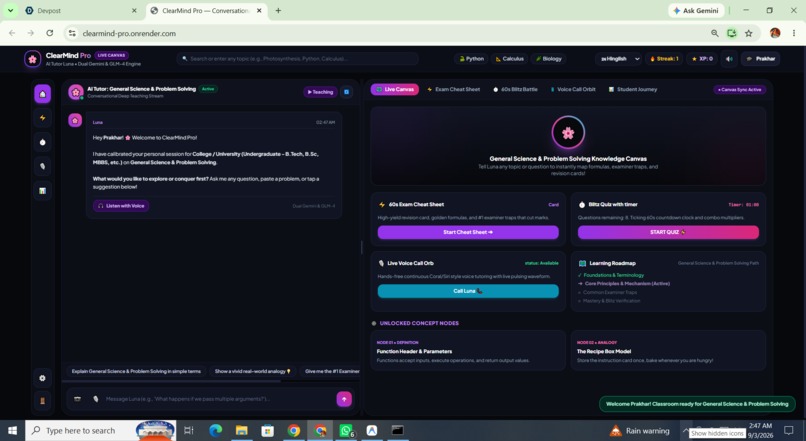The image size is (806, 441).
Task: Click the microphone icon in message bar
Action: pyautogui.click(x=95, y=399)
